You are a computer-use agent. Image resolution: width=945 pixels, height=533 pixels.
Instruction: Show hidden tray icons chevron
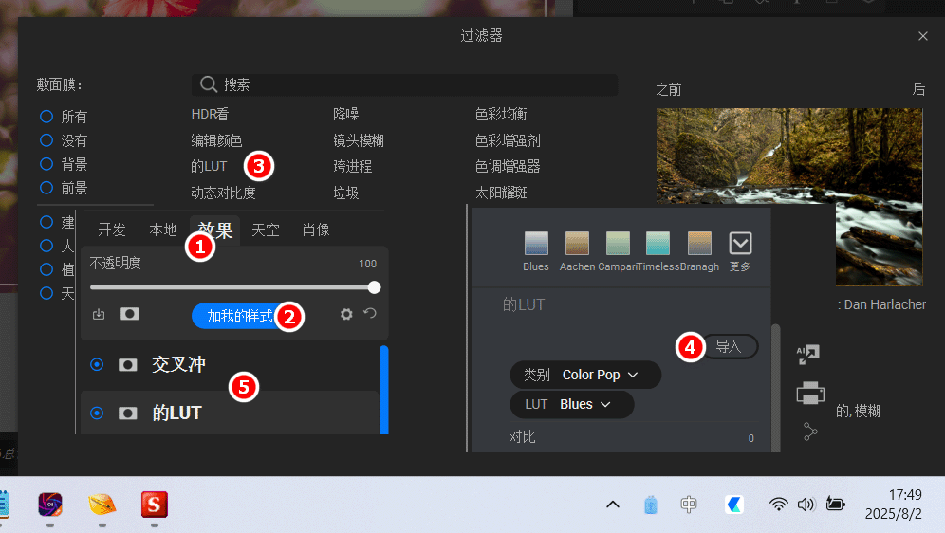pos(612,504)
